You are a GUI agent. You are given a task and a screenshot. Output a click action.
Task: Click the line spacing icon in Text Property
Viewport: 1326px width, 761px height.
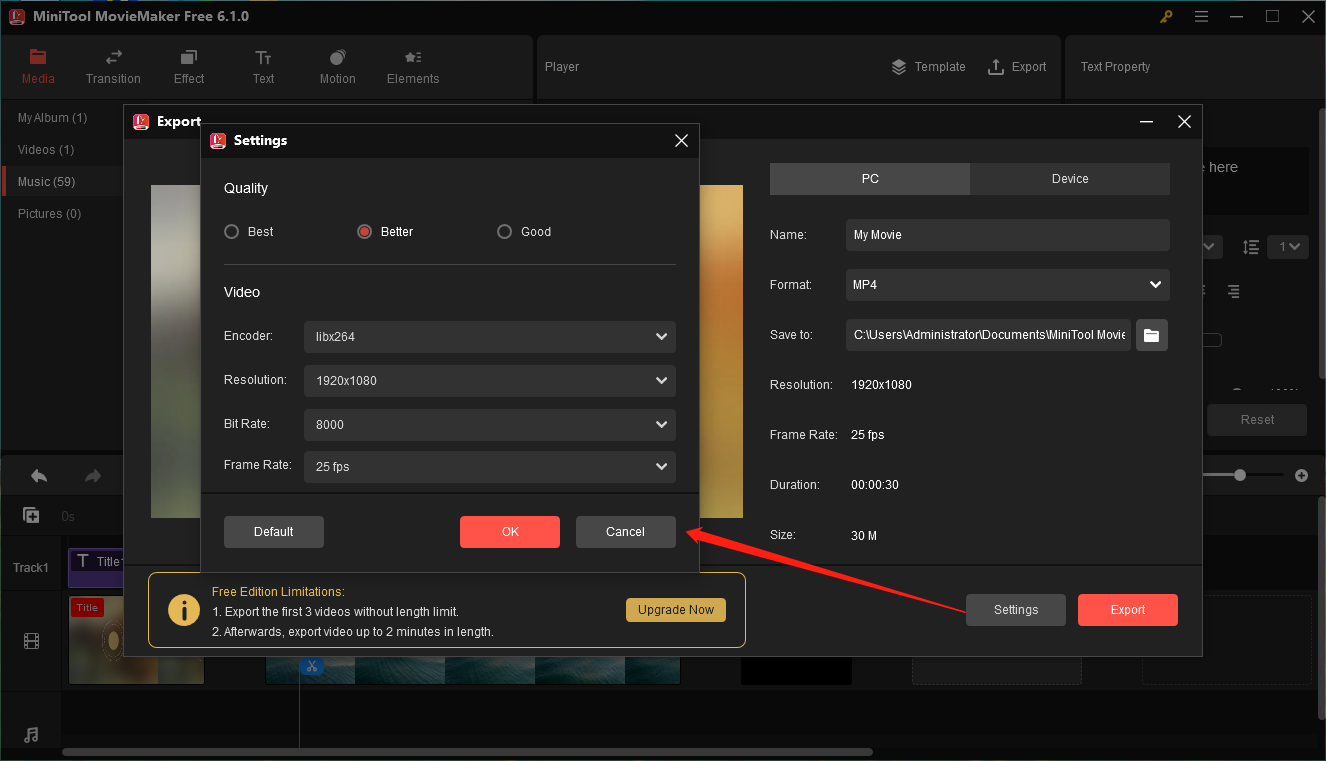pos(1251,246)
